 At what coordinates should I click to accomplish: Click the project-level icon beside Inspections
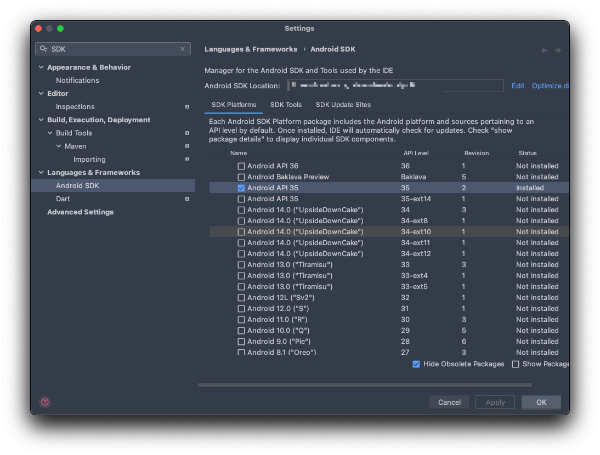[187, 107]
